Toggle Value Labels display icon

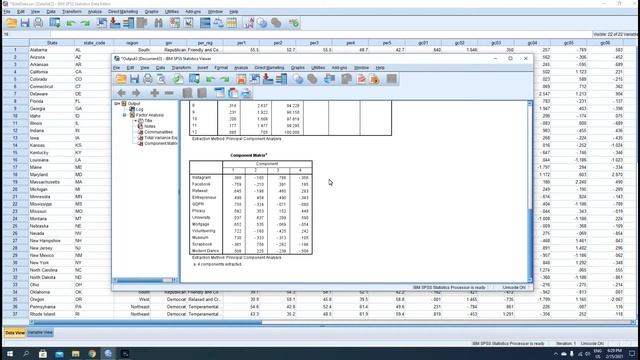pos(249,23)
